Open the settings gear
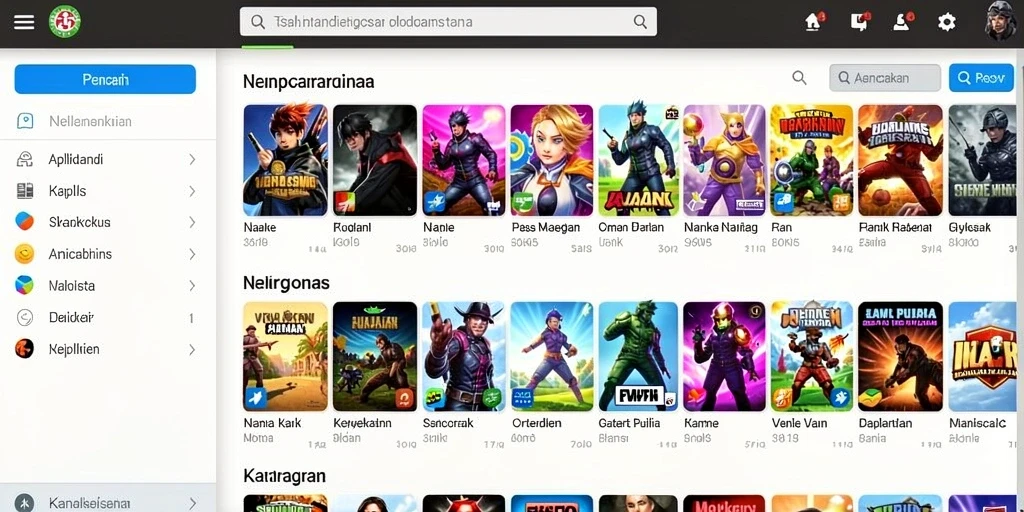 tap(946, 22)
